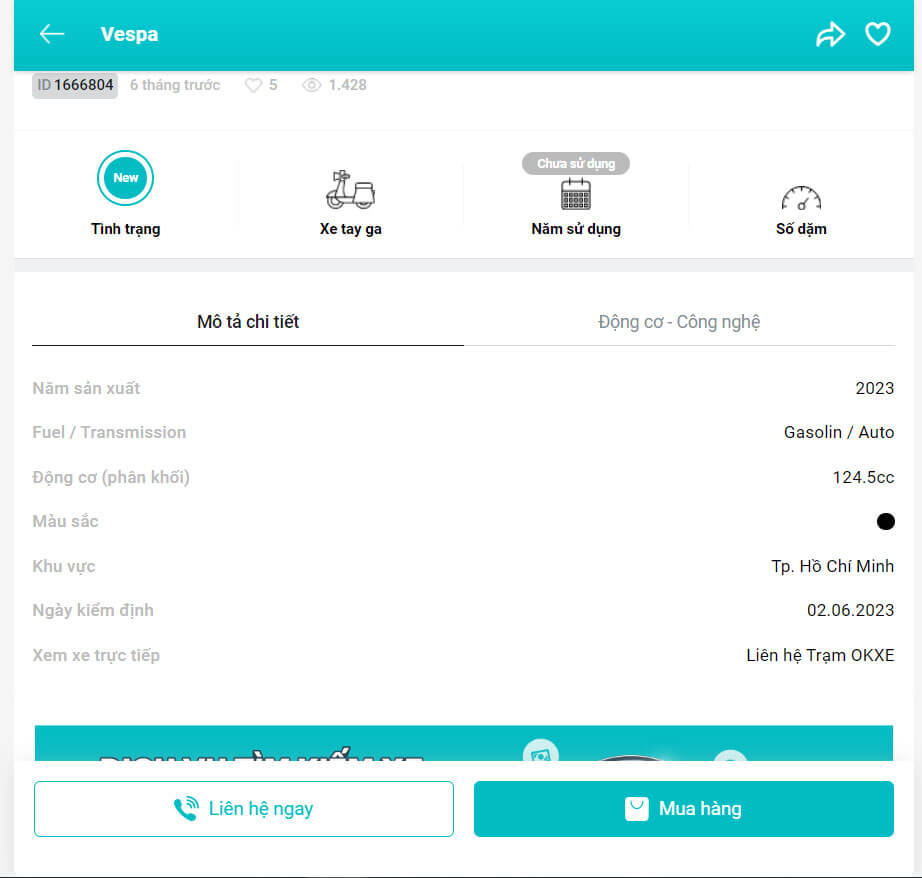Click the 1.428 views count
922x878 pixels.
coord(348,85)
